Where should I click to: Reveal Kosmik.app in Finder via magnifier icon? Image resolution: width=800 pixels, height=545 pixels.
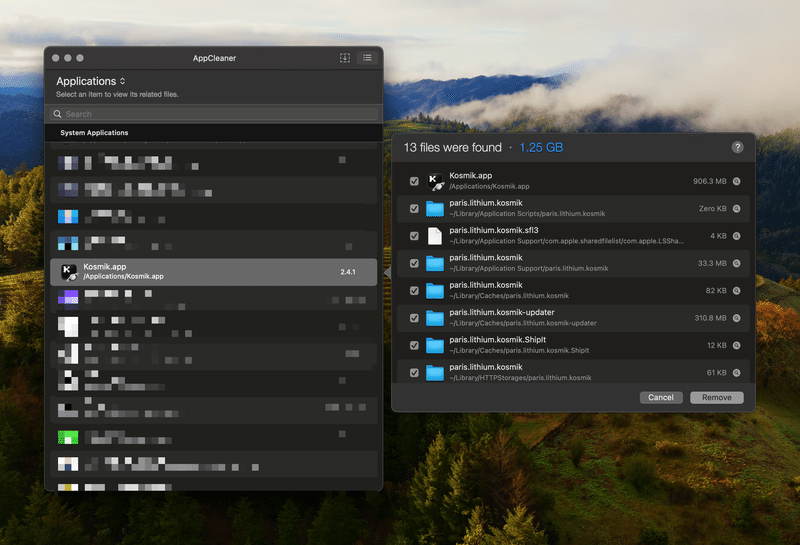(x=737, y=181)
